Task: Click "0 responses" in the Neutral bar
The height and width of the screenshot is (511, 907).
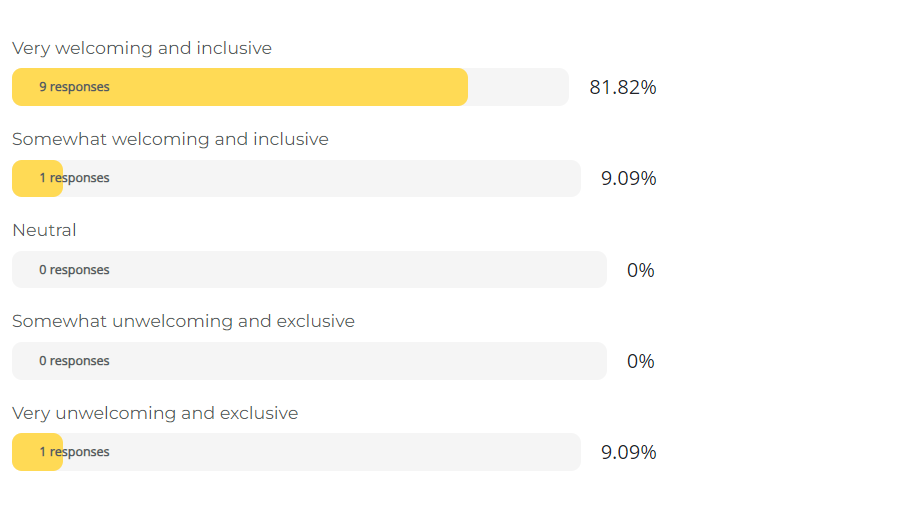Action: [74, 270]
